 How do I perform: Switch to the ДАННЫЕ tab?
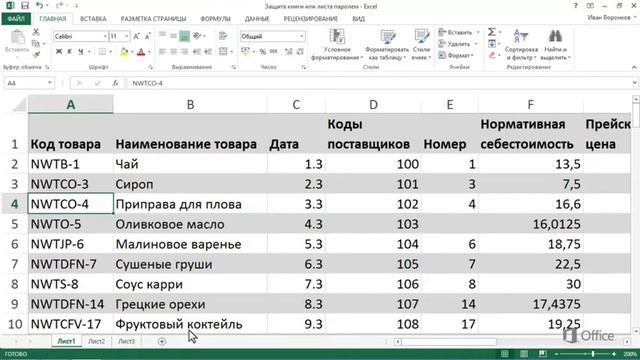[x=257, y=19]
